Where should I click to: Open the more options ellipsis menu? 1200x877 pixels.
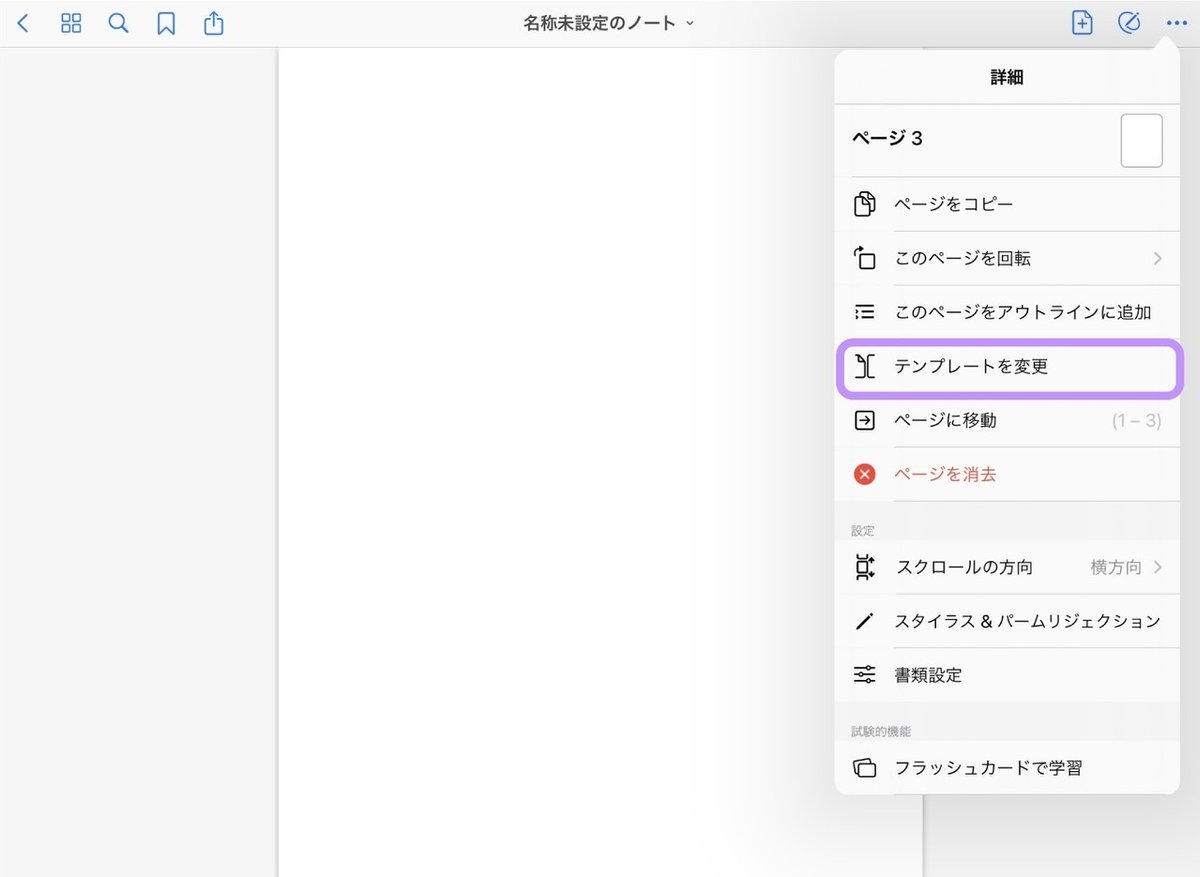[1175, 22]
